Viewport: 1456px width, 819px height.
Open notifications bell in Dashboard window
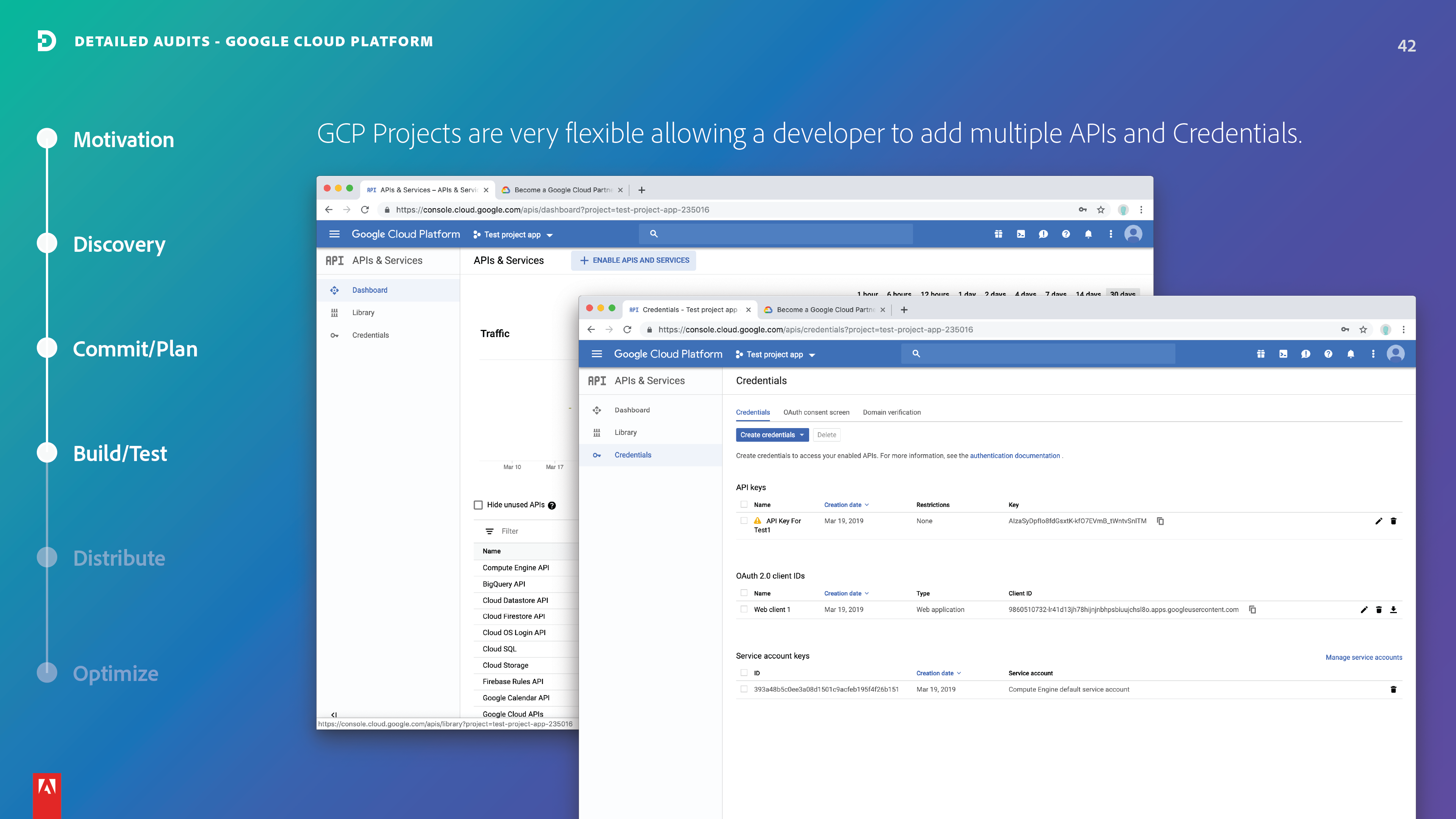point(1089,234)
